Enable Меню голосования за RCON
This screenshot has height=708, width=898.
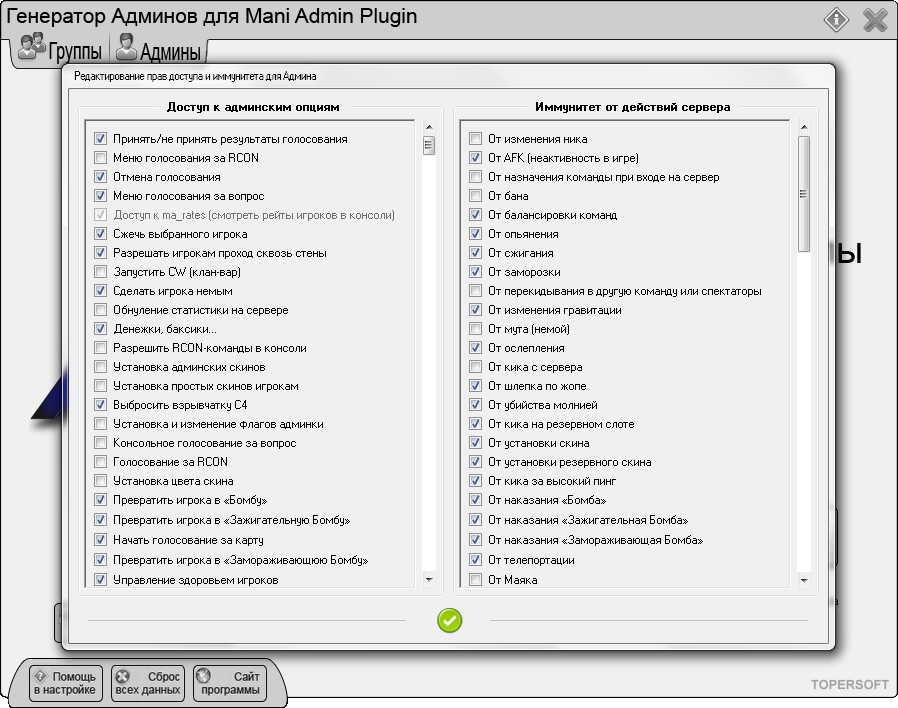click(x=100, y=158)
